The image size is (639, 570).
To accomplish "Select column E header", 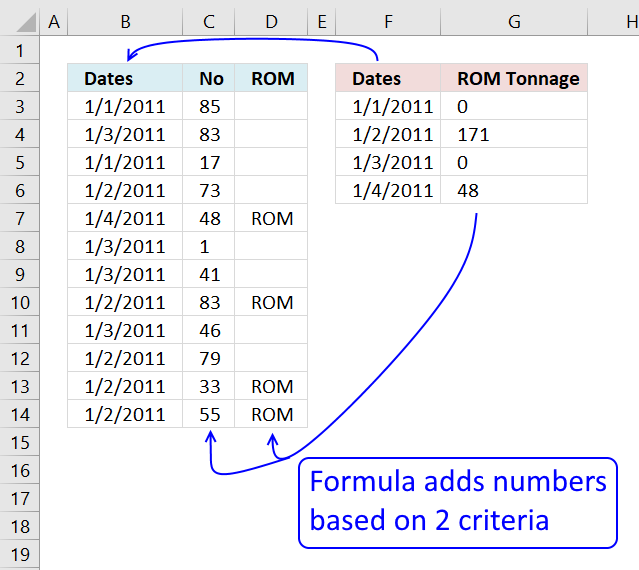I will [x=322, y=22].
